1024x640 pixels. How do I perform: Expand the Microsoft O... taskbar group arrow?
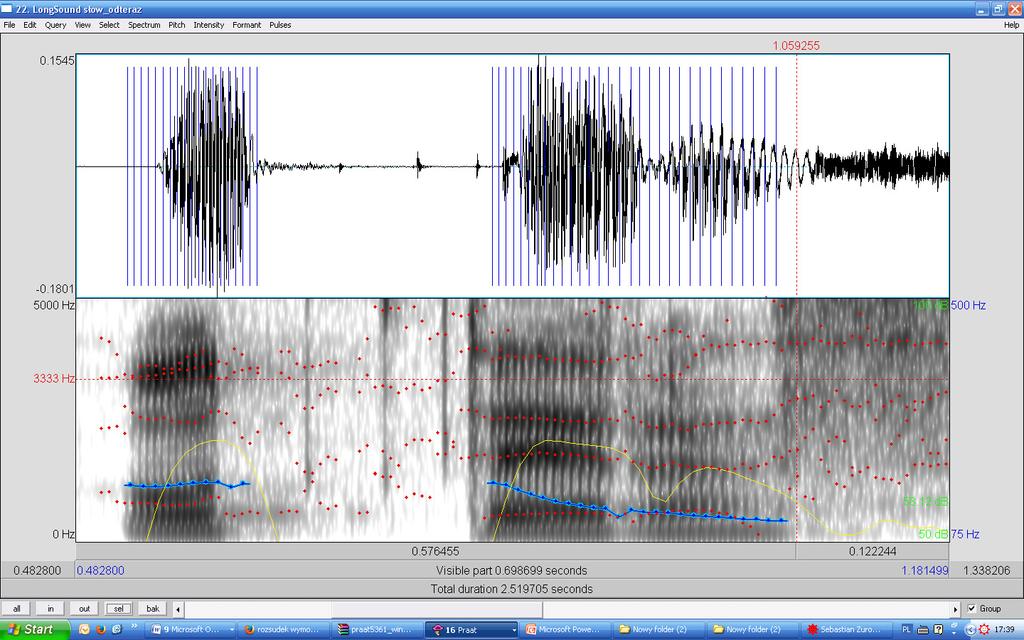point(232,630)
